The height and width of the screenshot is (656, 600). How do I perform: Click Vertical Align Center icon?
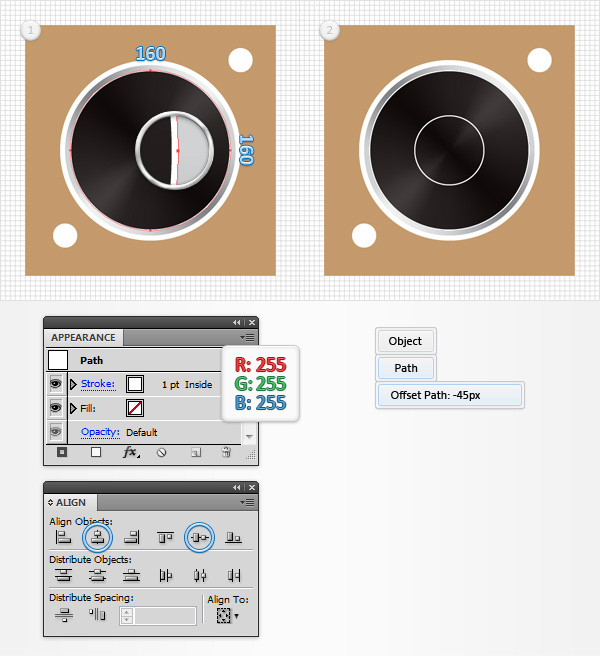click(x=199, y=537)
